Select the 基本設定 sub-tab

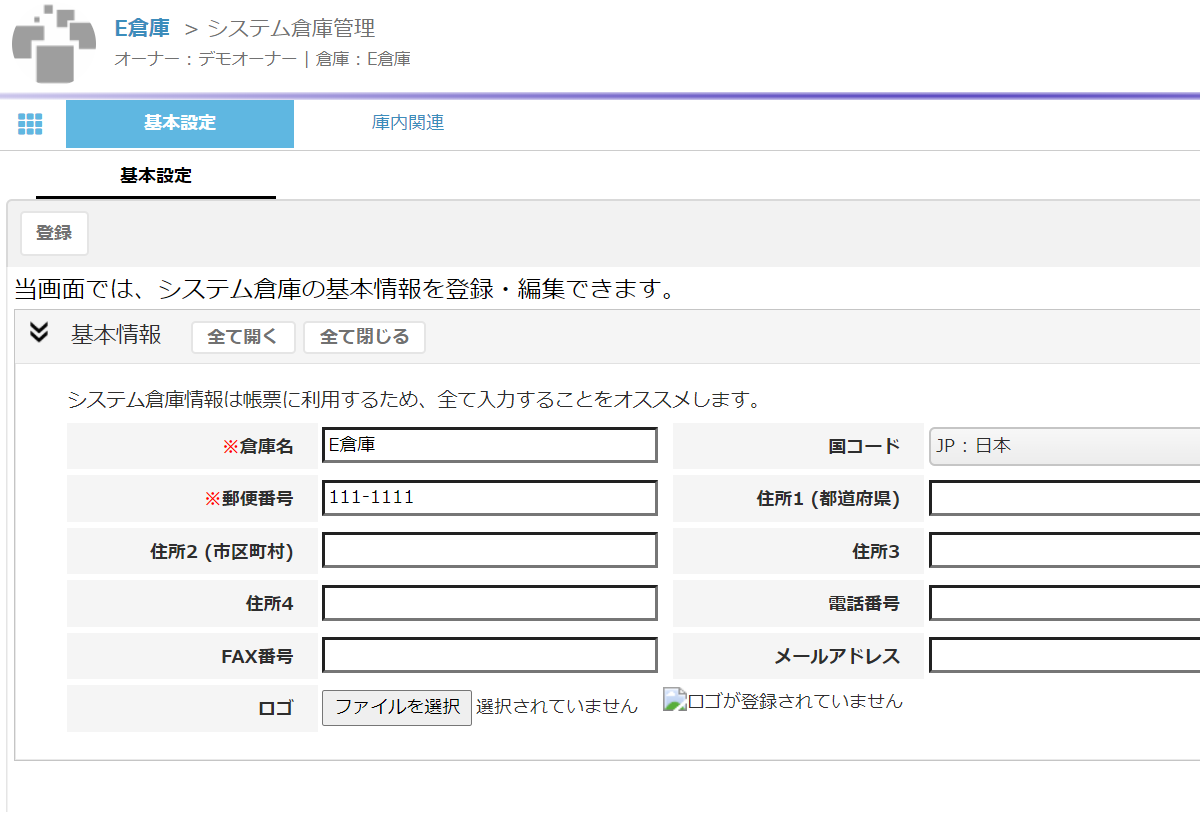click(x=156, y=176)
